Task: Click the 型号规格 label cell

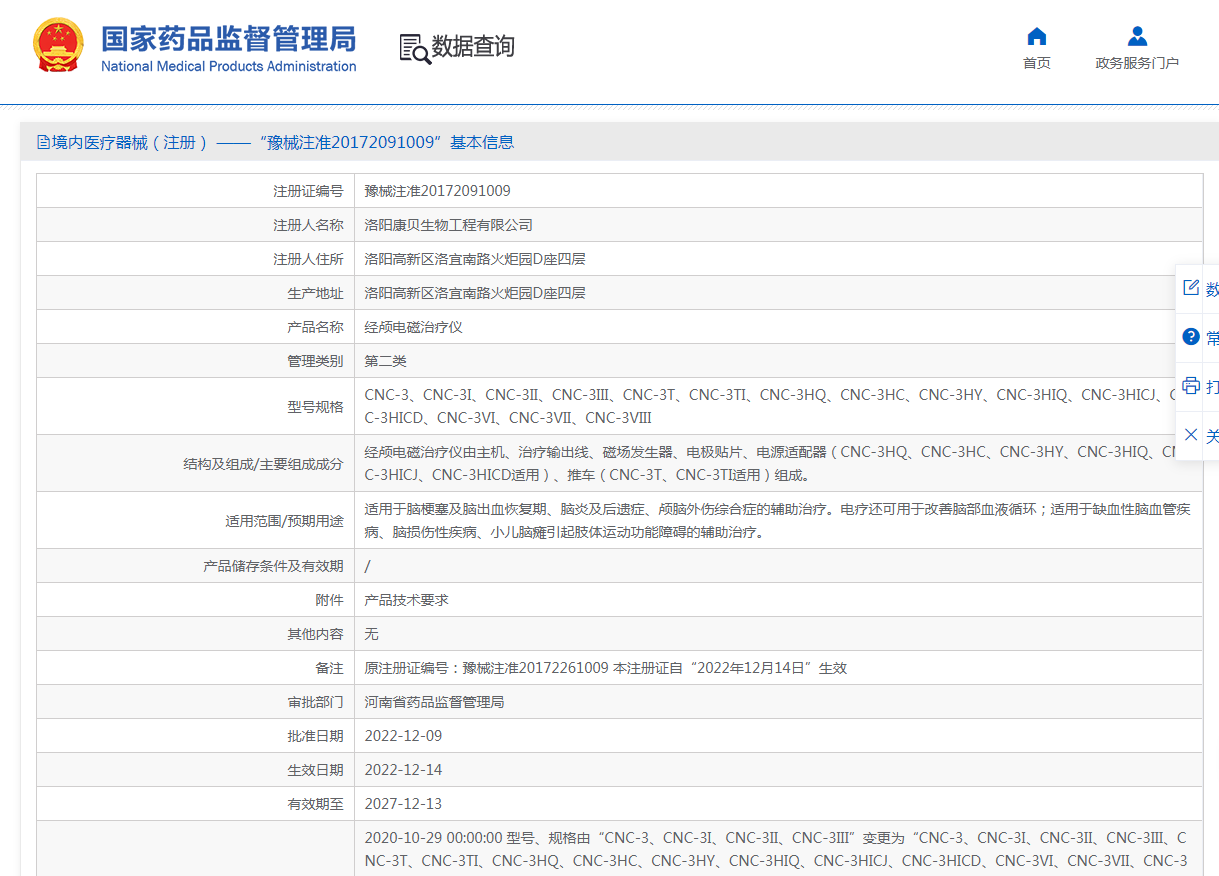Action: (x=196, y=406)
